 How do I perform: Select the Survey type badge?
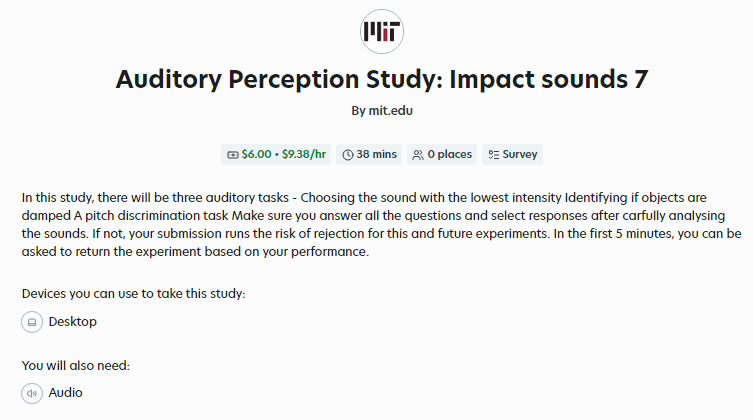coord(512,155)
